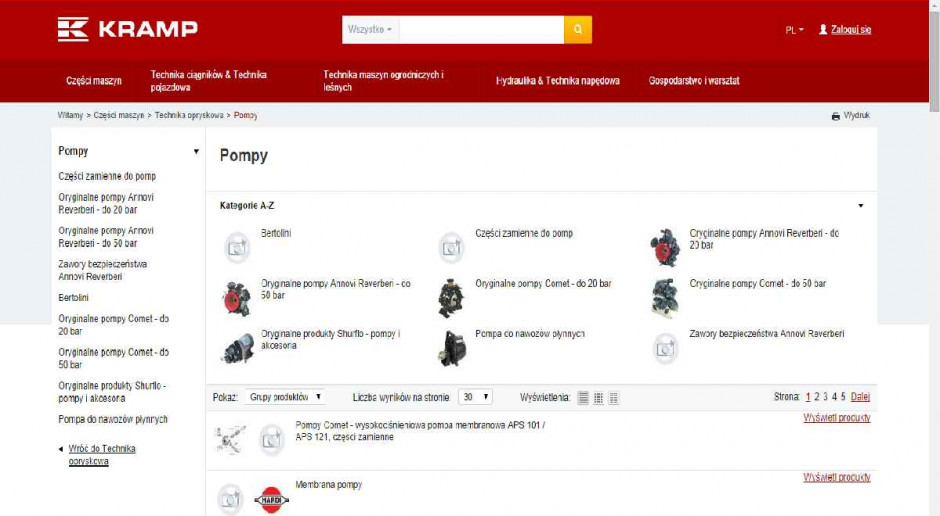Image resolution: width=940 pixels, height=516 pixels.
Task: Click placeholder camera image in Membrana pompy row
Action: [x=230, y=499]
